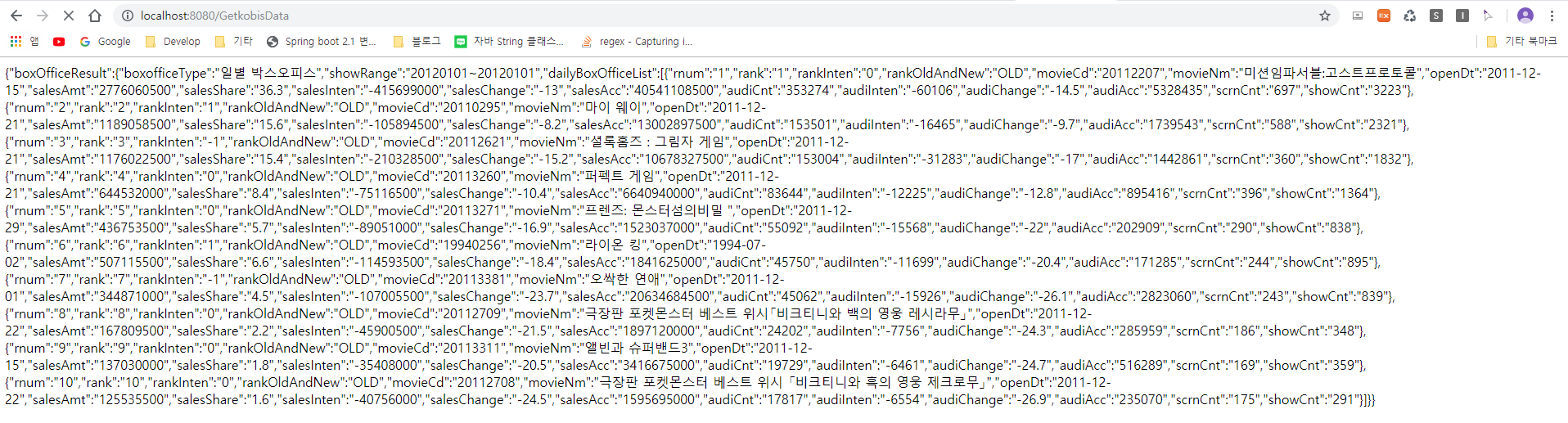The width and height of the screenshot is (1568, 423).
Task: Click the movie name 퍼펙트 게임
Action: coord(620,176)
